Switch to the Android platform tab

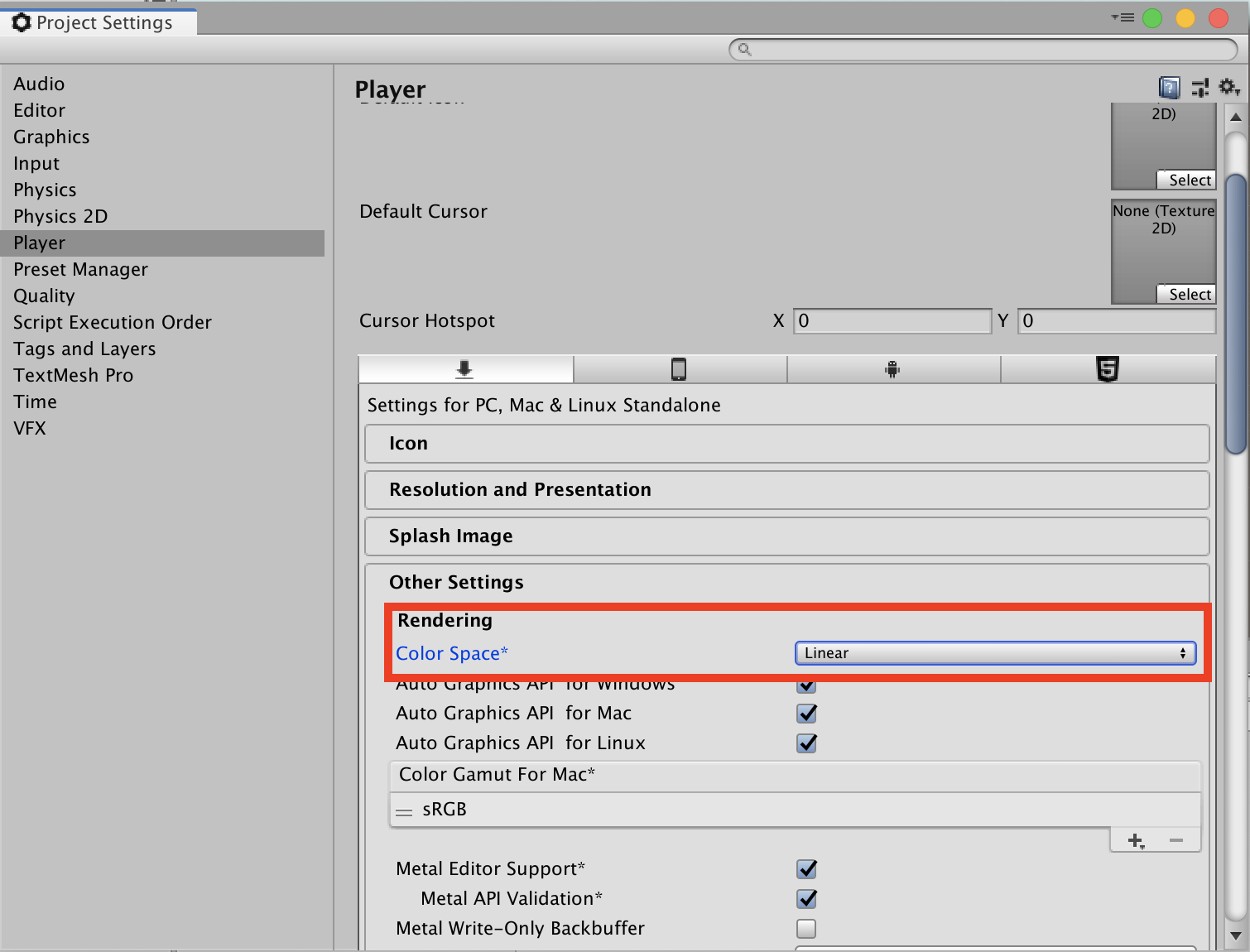point(892,369)
